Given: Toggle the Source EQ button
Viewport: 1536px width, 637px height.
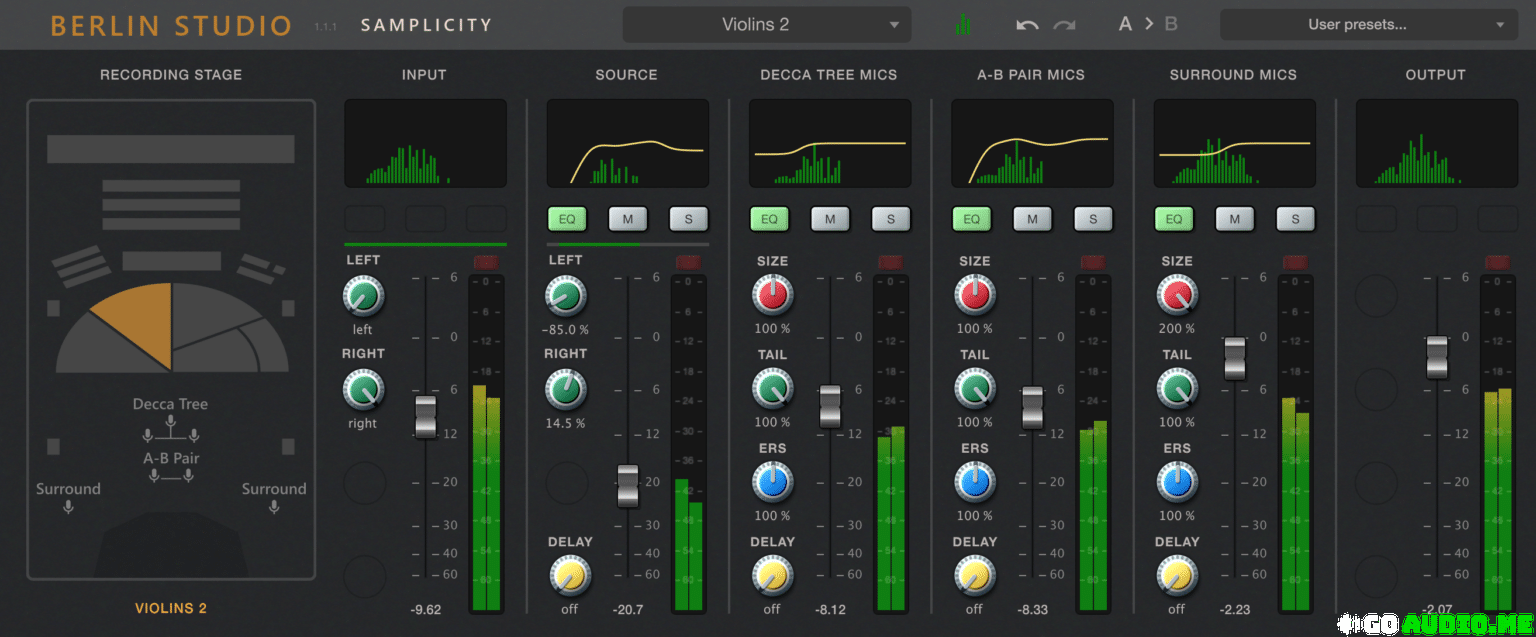Looking at the screenshot, I should point(567,219).
